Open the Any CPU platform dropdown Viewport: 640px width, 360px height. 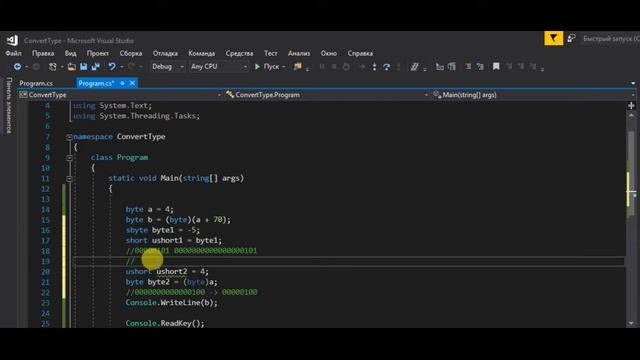(219, 67)
